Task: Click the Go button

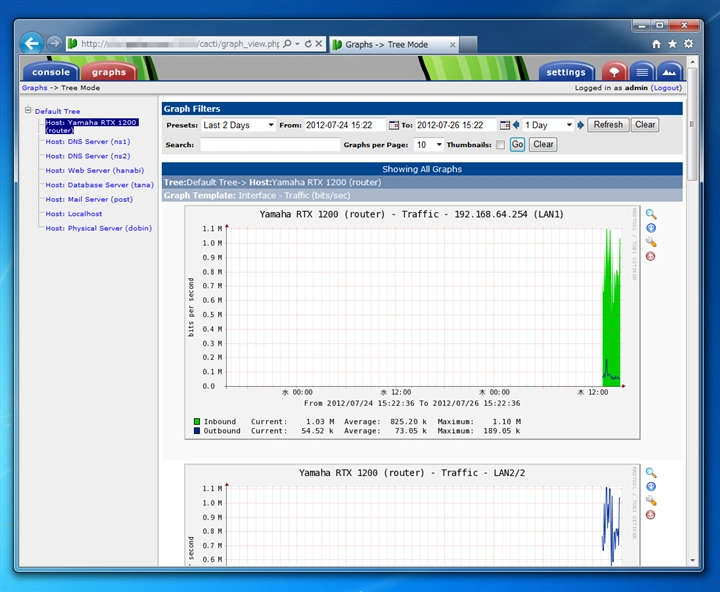Action: coord(518,145)
